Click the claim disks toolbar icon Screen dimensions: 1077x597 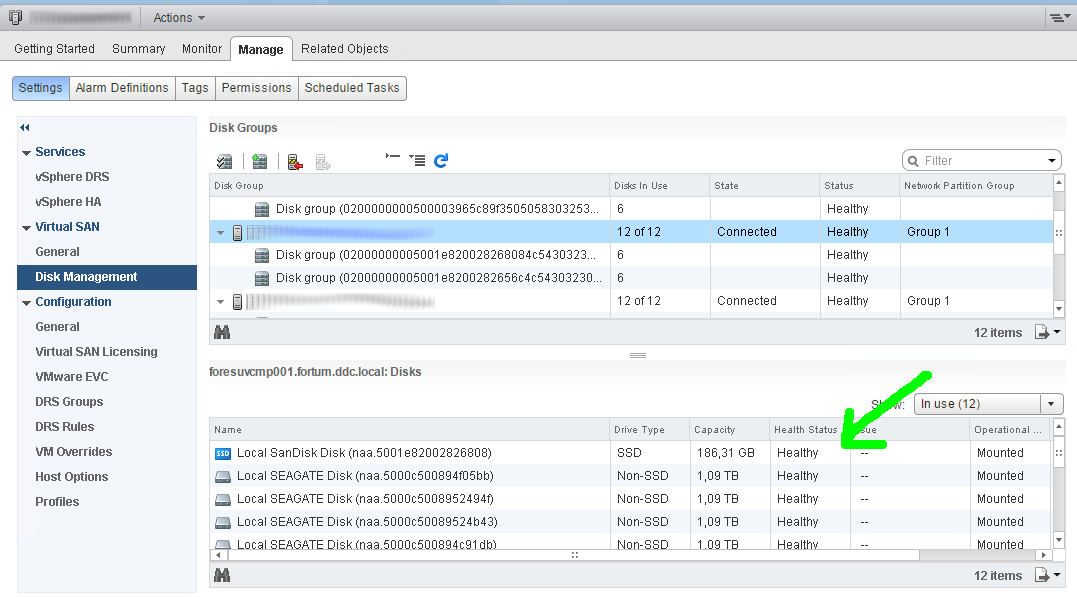(224, 161)
